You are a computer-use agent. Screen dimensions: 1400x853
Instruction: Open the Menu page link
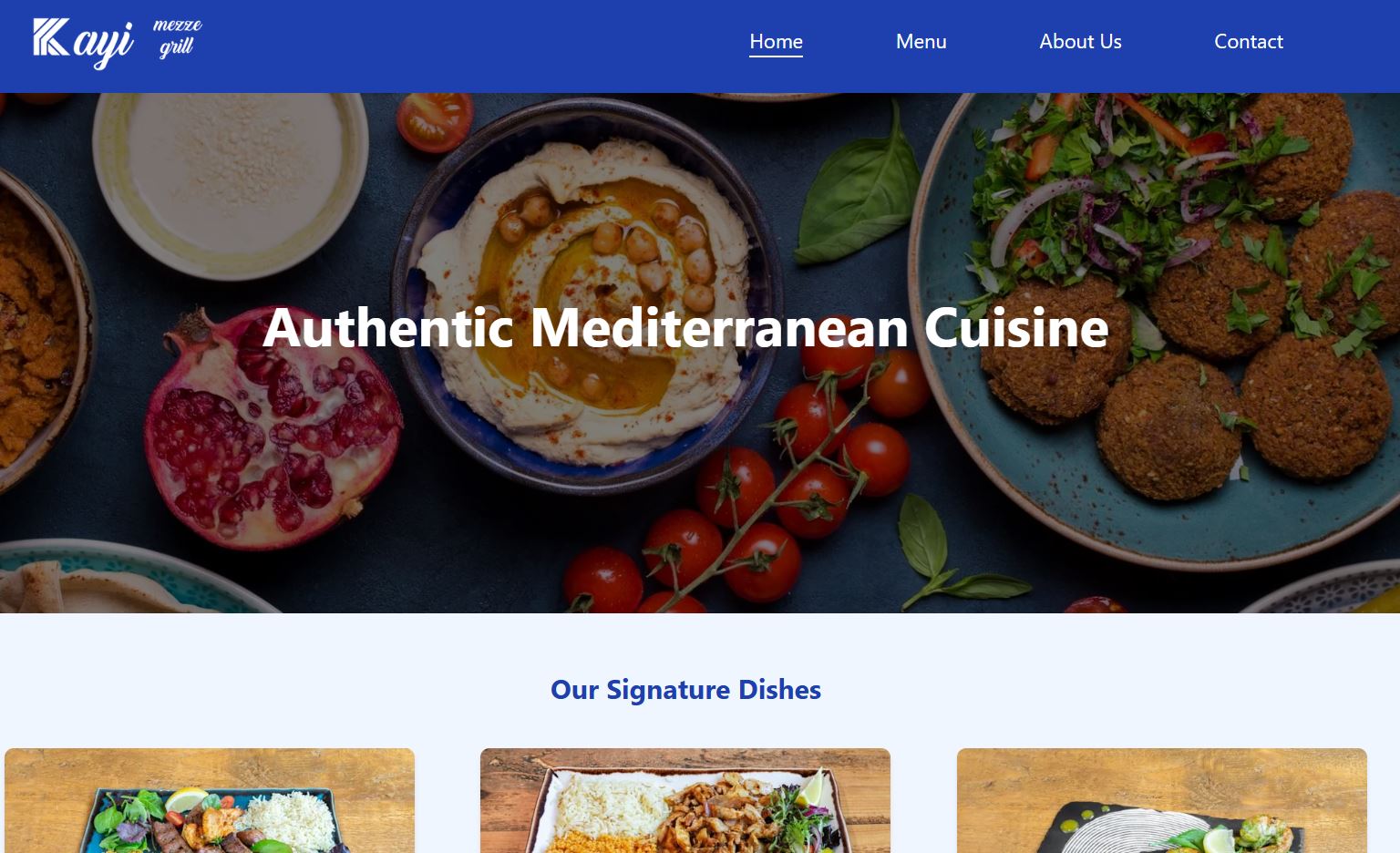tap(921, 42)
